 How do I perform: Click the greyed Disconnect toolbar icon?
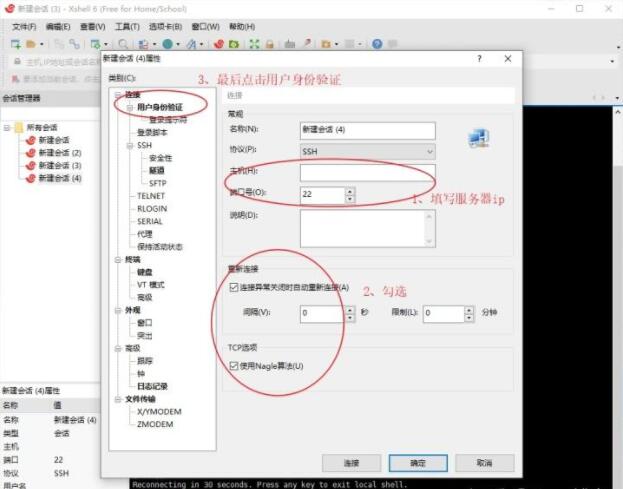pyautogui.click(x=59, y=44)
